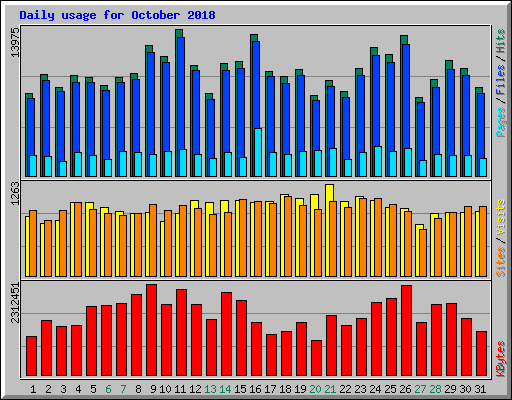Click the orange Sites bar for day 1
This screenshot has width=512, height=400.
(x=33, y=243)
